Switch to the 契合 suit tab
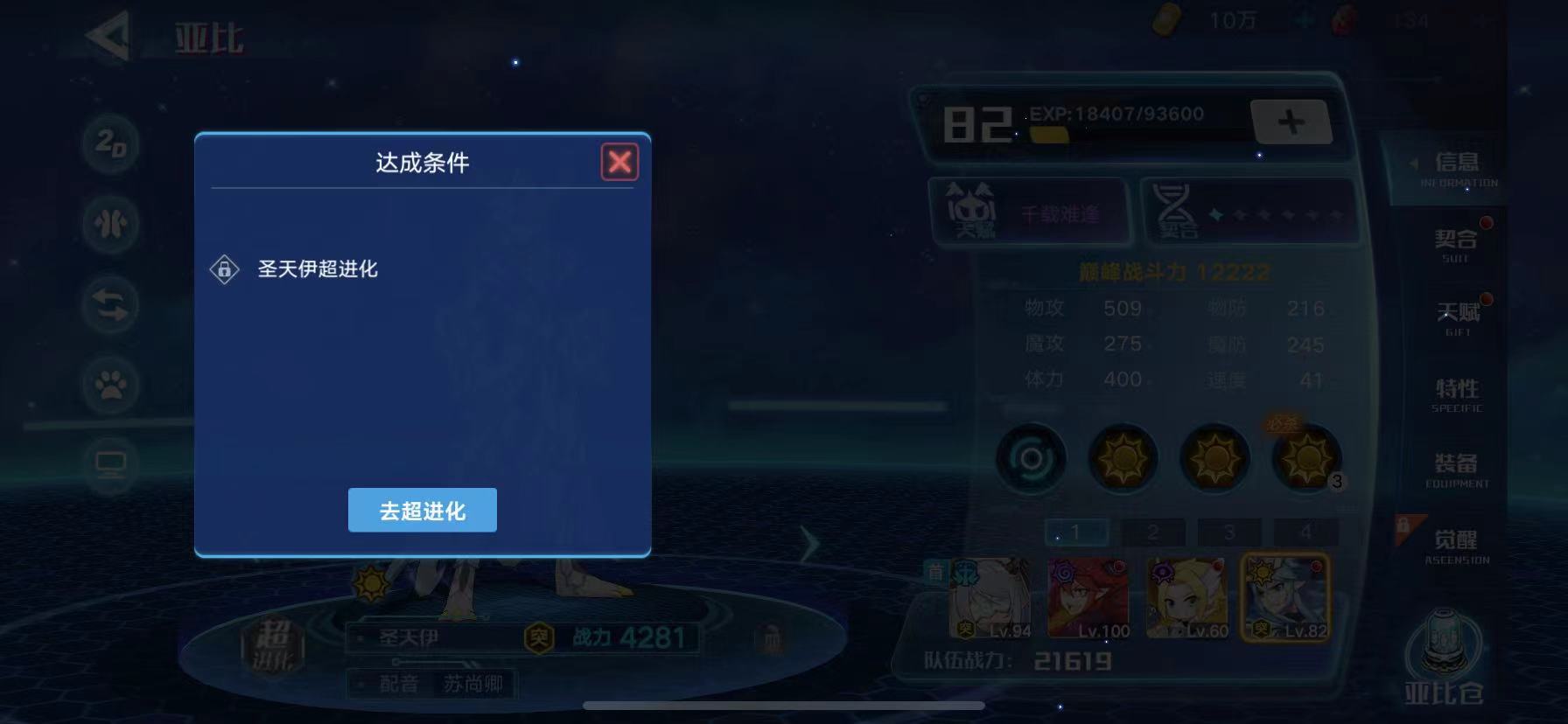The height and width of the screenshot is (724, 1568). (1457, 245)
